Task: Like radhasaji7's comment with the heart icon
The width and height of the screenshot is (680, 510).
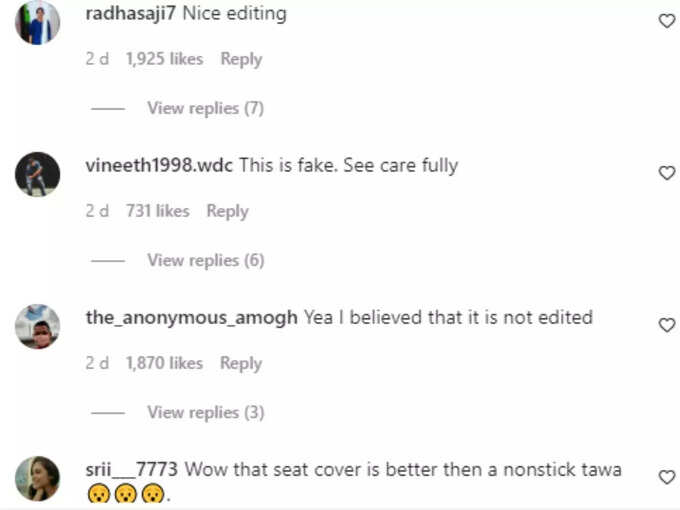Action: click(667, 21)
